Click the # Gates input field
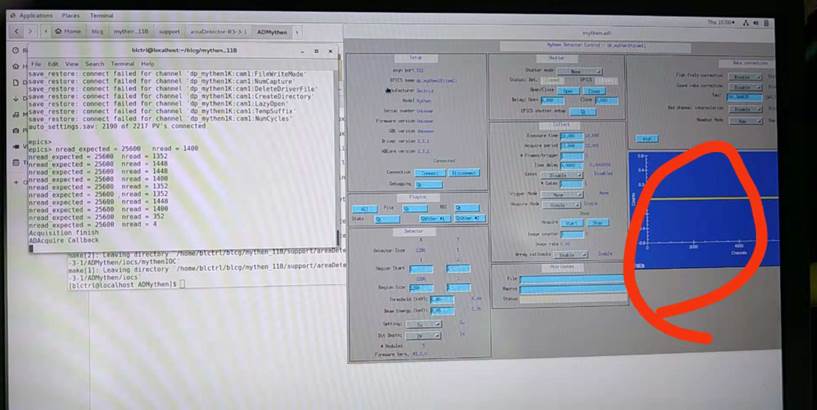Screen dimensions: 817x410 (x=572, y=184)
